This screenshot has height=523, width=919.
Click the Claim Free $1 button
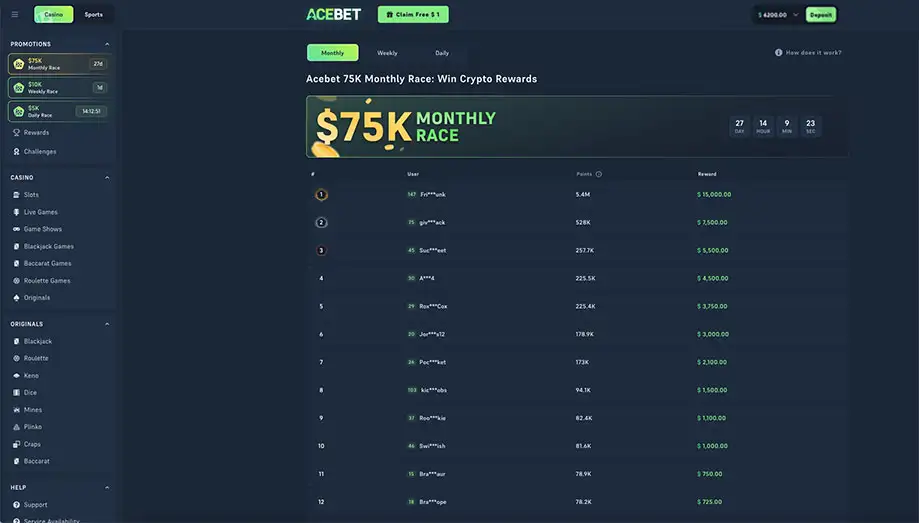click(x=413, y=15)
